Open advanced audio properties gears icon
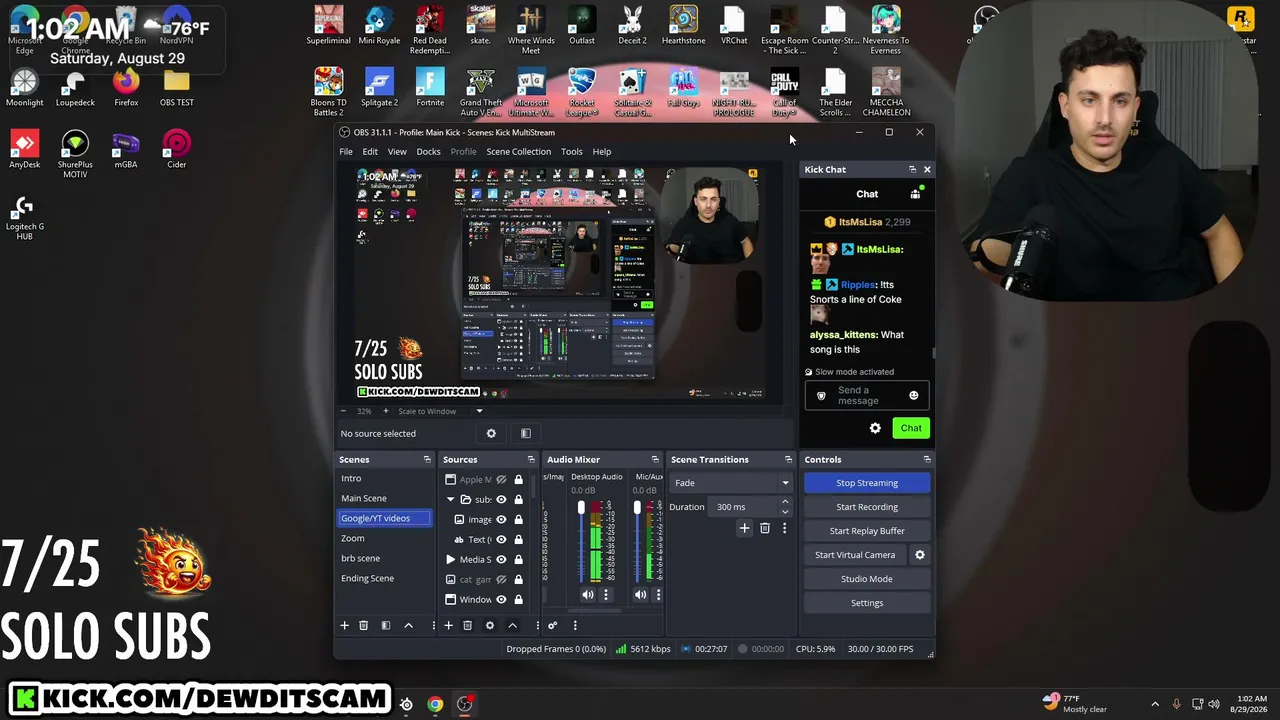The width and height of the screenshot is (1280, 720). click(x=552, y=625)
